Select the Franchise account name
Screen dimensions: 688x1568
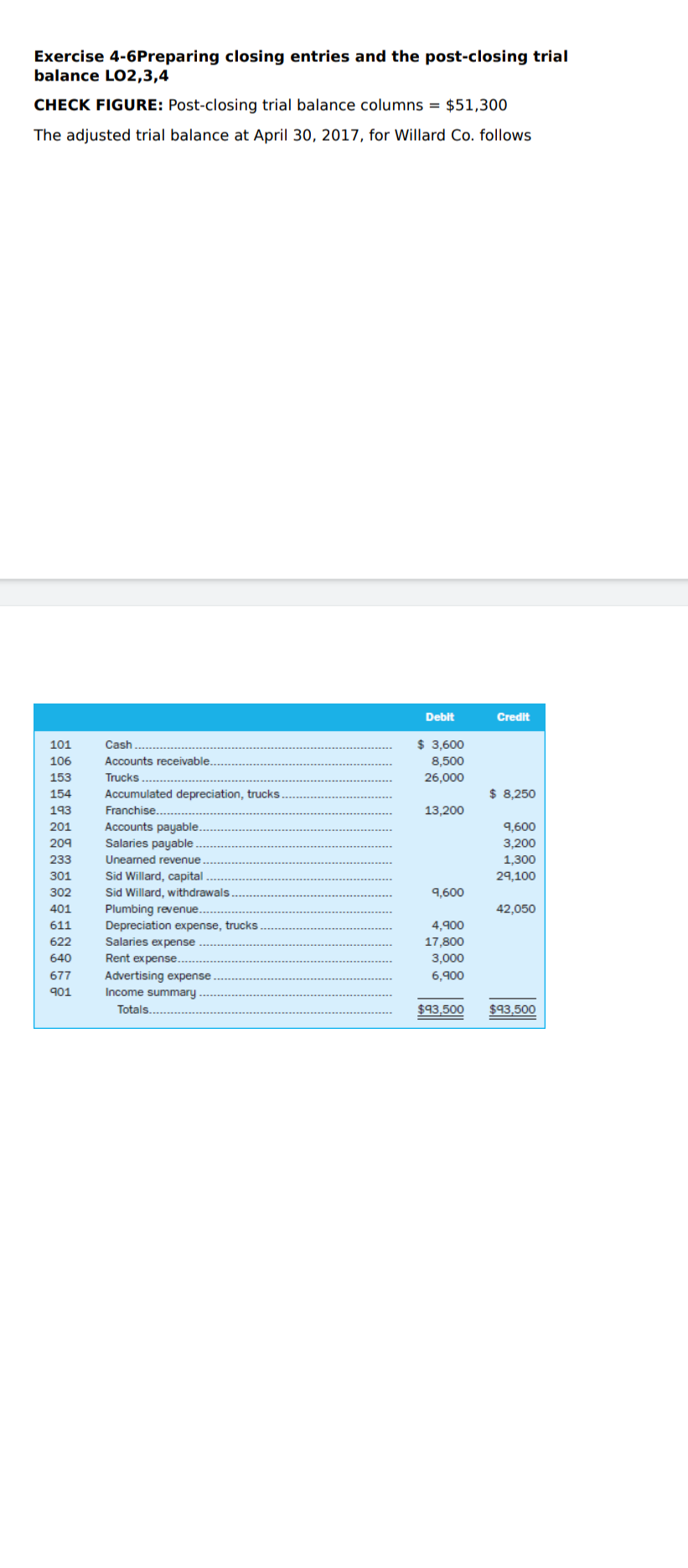tap(131, 810)
